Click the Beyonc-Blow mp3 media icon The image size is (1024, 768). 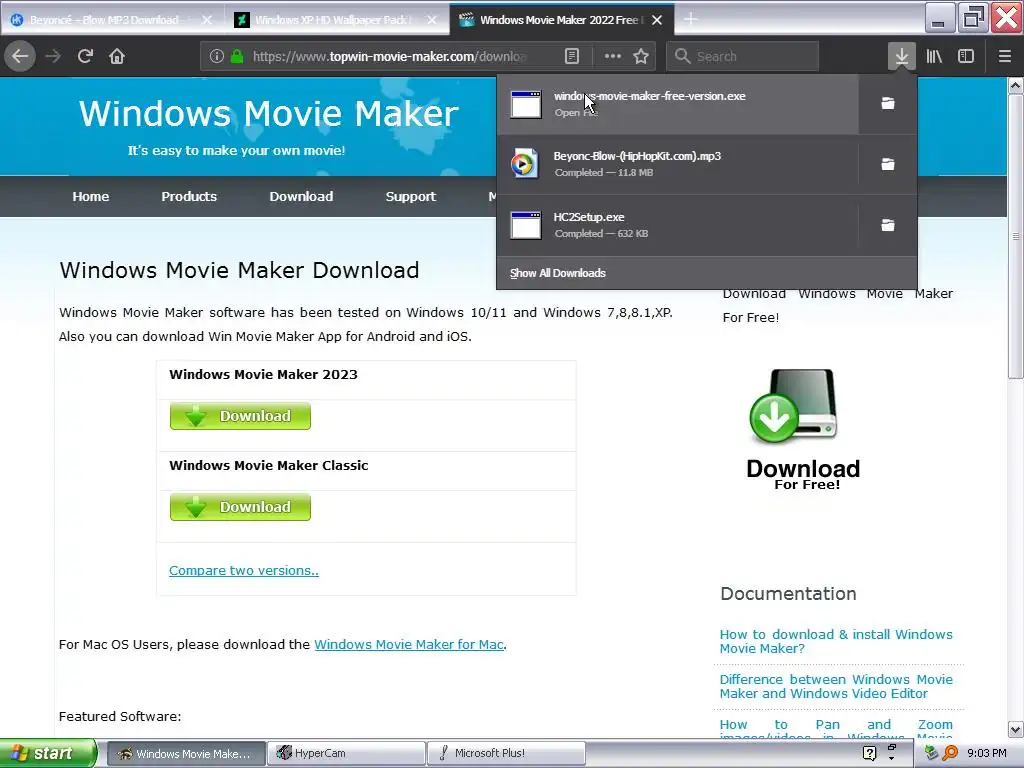524,164
